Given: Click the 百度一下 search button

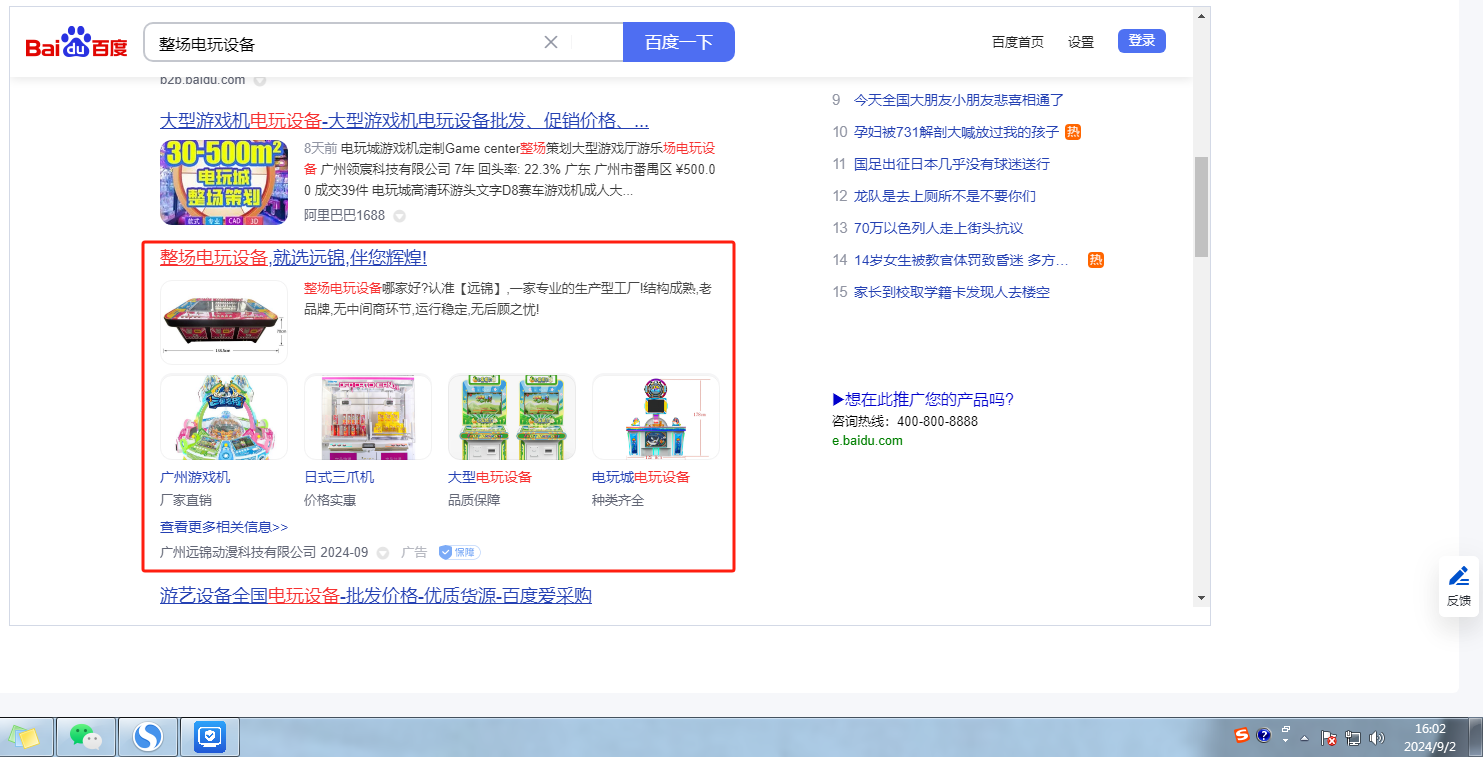Looking at the screenshot, I should [679, 42].
